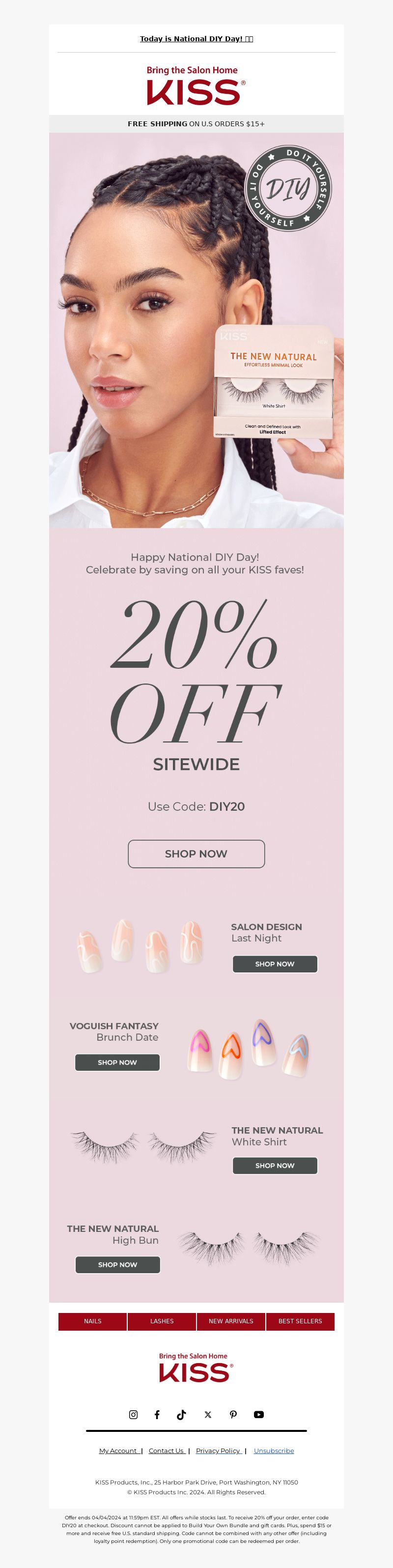Select the NAILS navigation tab
The height and width of the screenshot is (1568, 393).
(92, 1321)
